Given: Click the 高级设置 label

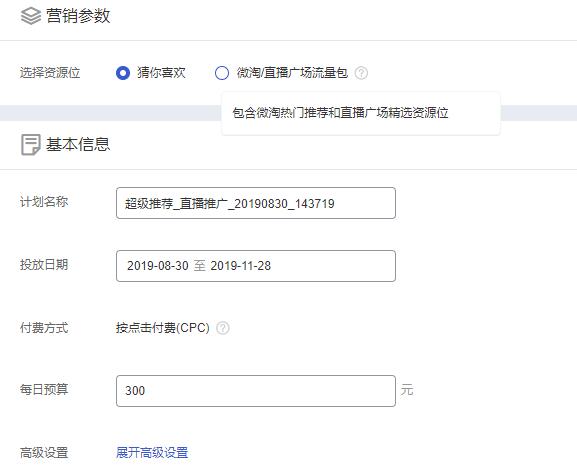Looking at the screenshot, I should coord(44,452).
